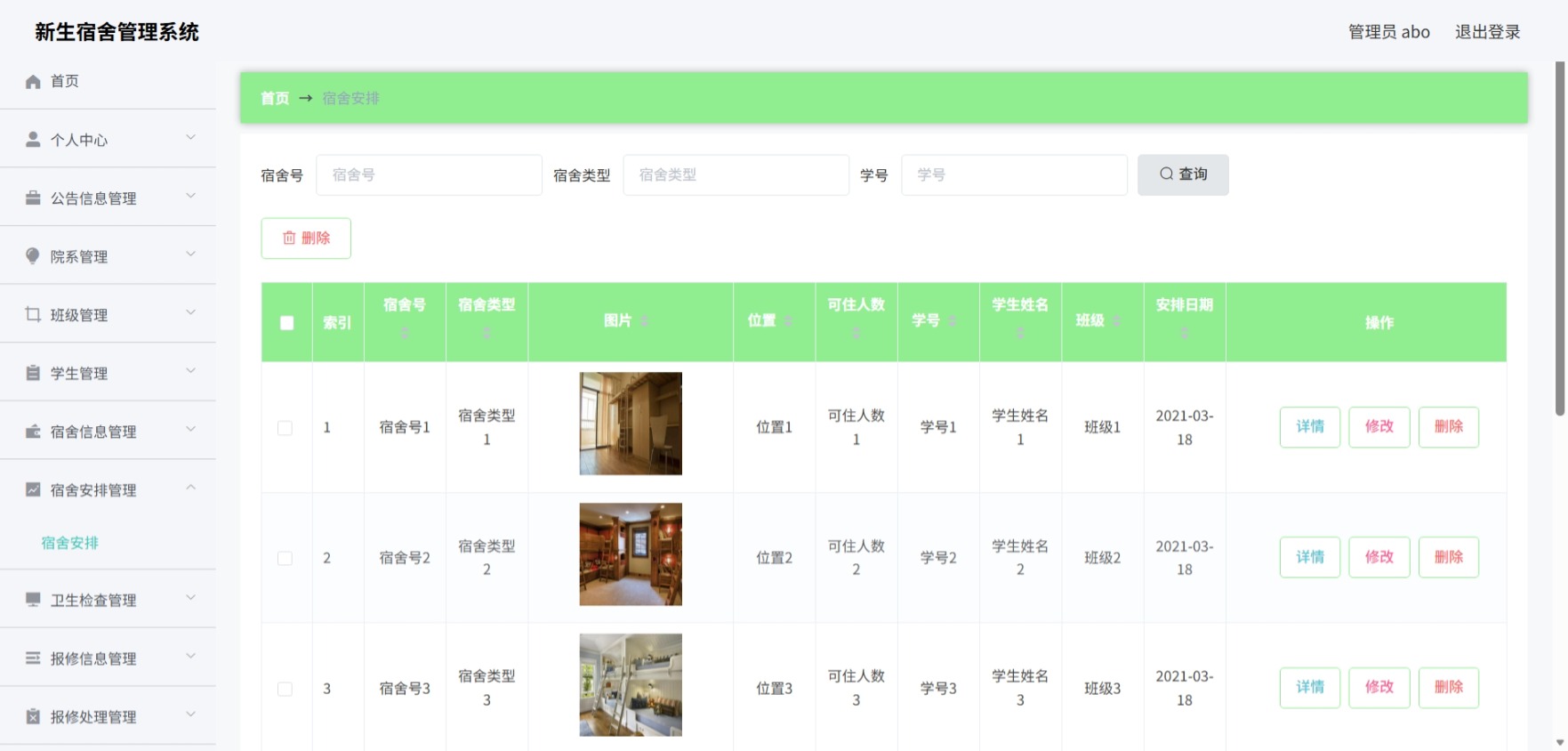Open 详情 for row 宿舍号1
1568x751 pixels.
1310,427
